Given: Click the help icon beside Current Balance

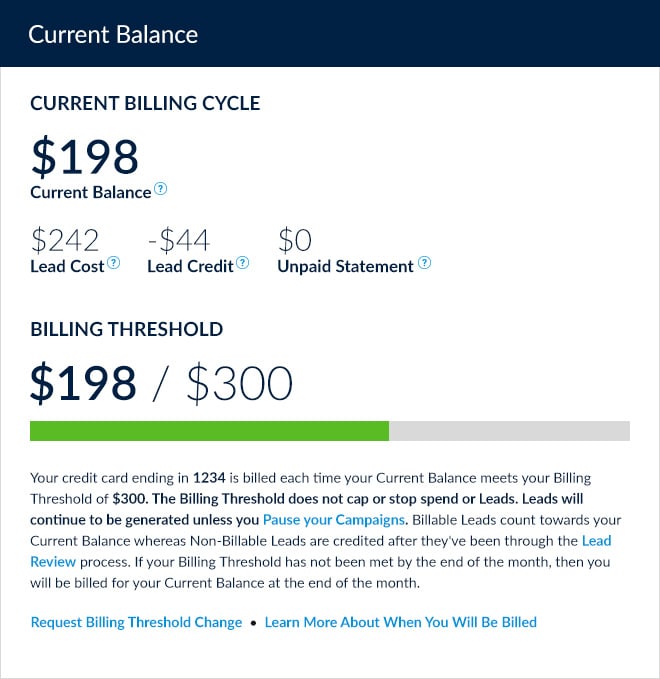Looking at the screenshot, I should (x=160, y=189).
